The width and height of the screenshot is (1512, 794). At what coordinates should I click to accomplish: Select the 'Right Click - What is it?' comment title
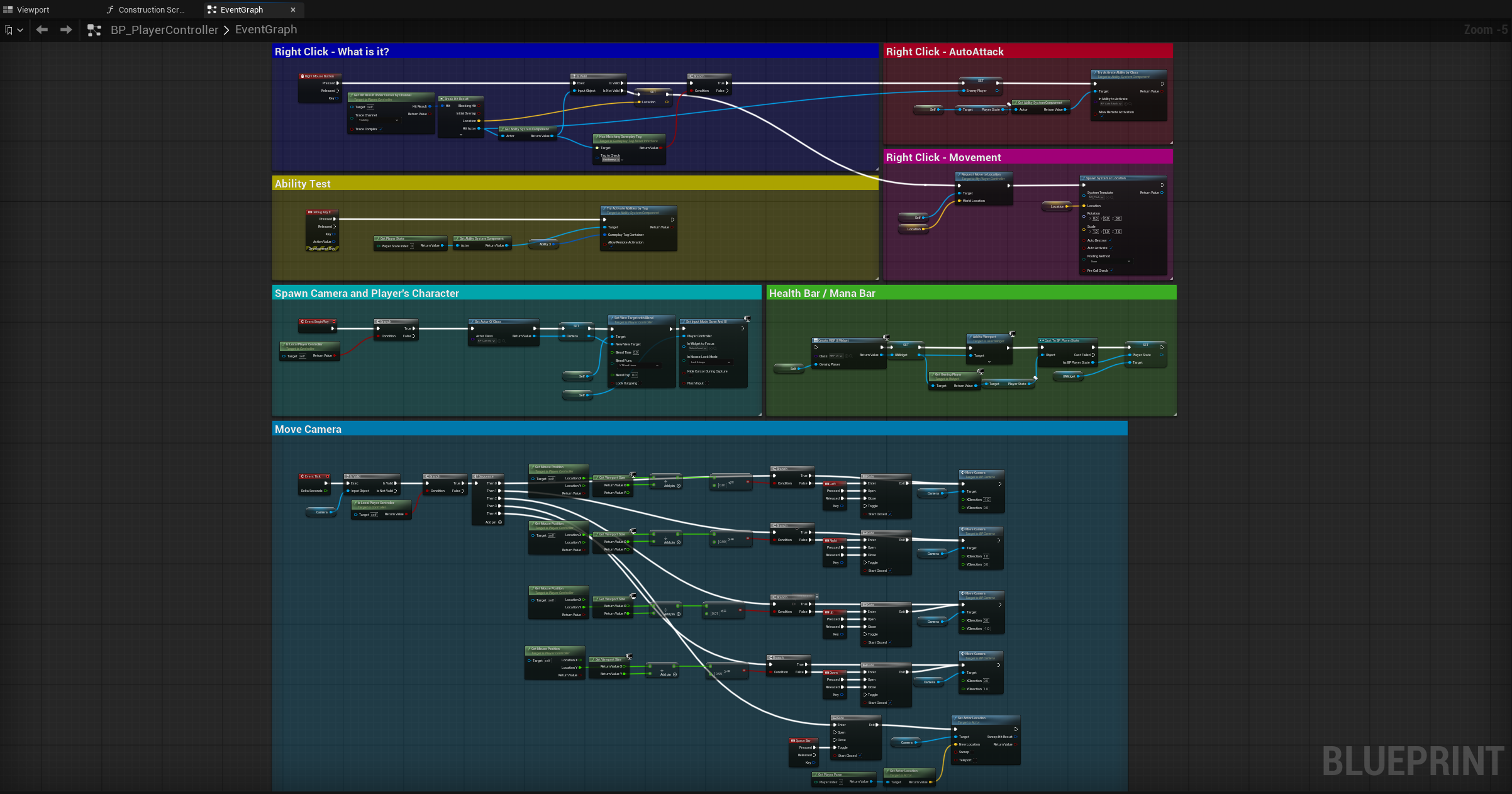click(x=331, y=52)
